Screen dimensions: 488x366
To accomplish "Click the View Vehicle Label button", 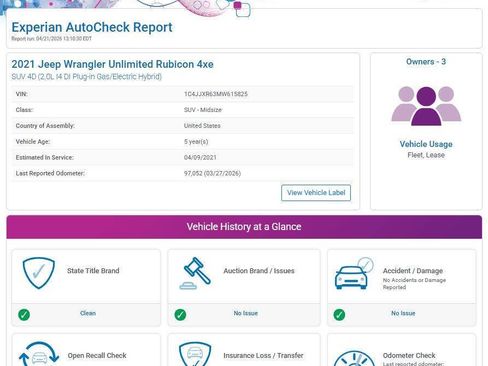I will coord(316,193).
